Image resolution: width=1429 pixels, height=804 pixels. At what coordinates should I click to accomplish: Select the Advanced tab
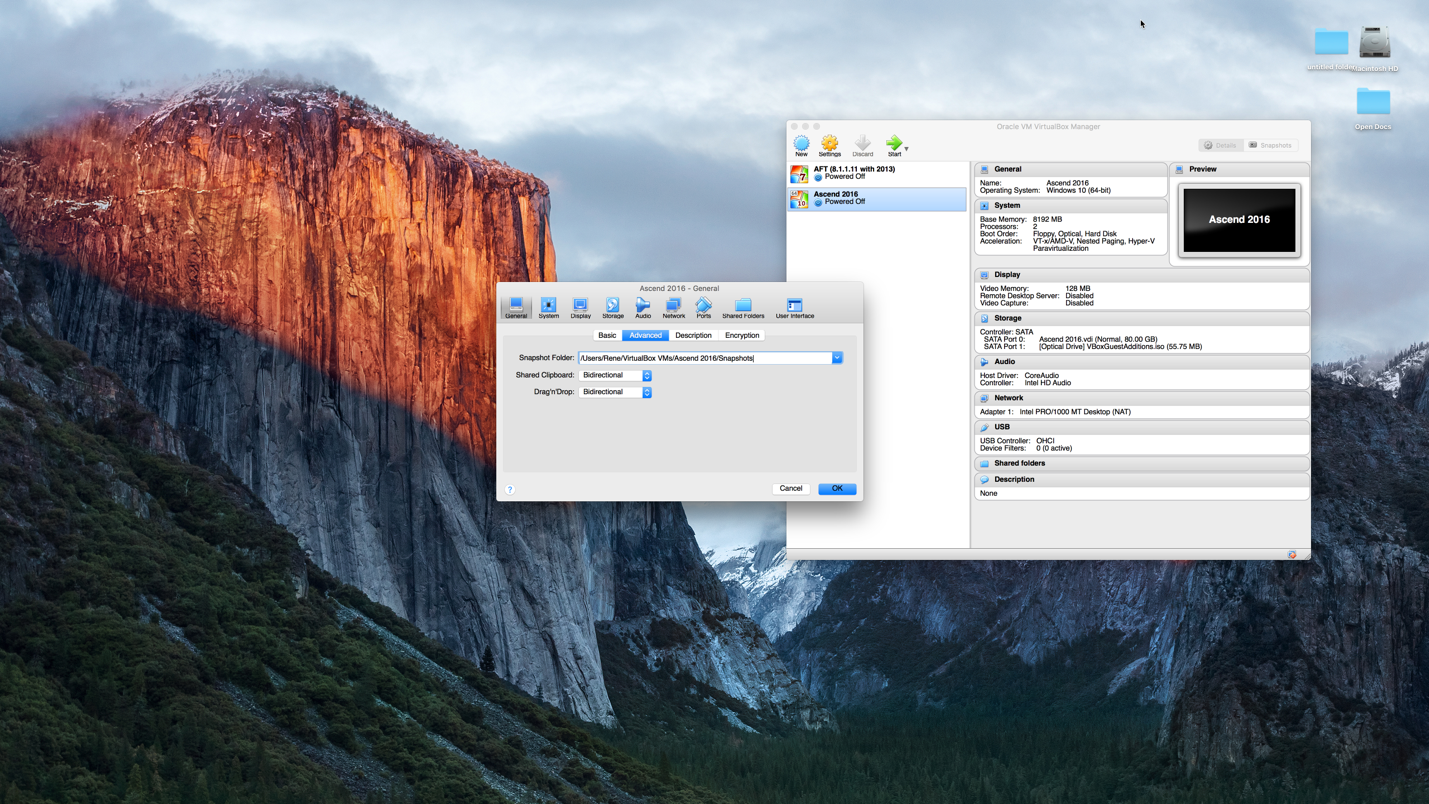pos(645,336)
